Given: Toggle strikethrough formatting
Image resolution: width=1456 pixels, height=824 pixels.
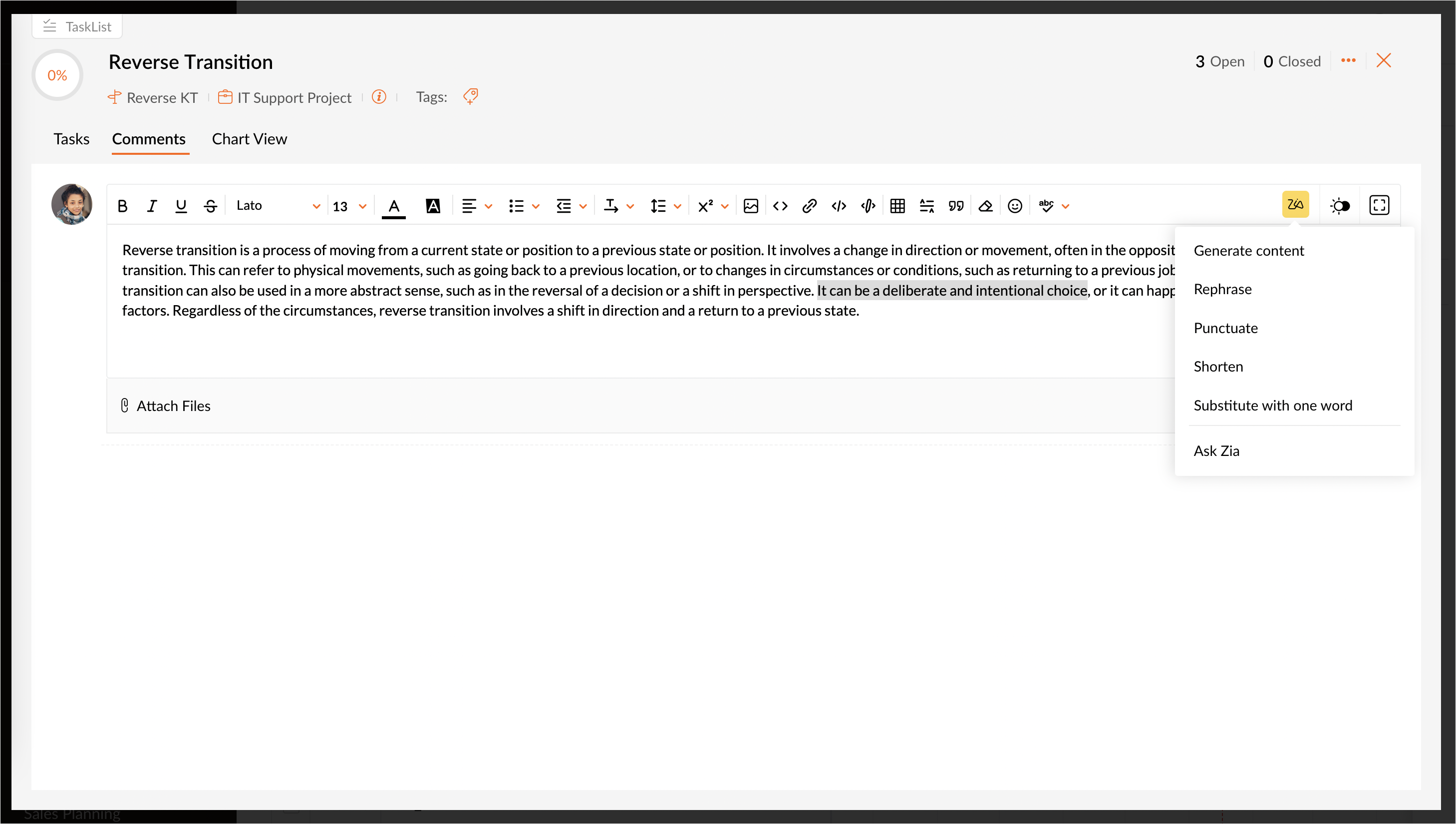Looking at the screenshot, I should 211,206.
